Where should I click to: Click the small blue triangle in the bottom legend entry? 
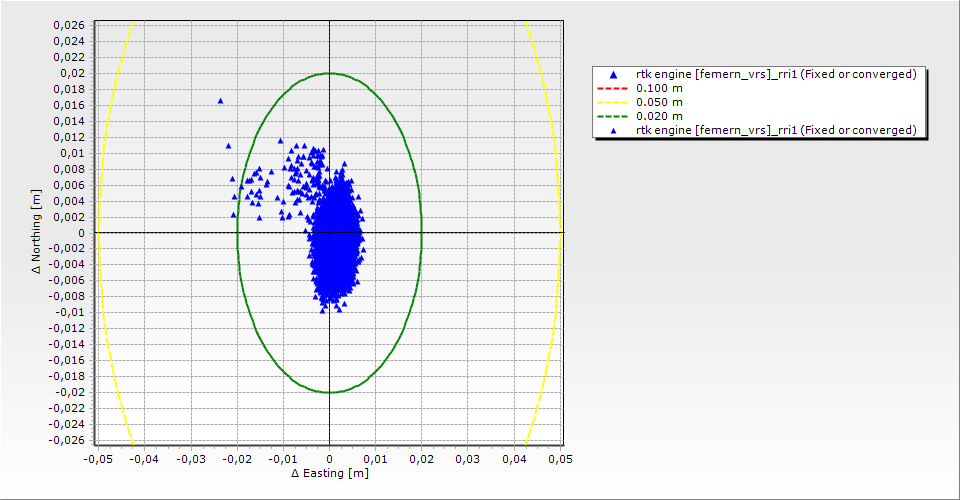613,131
